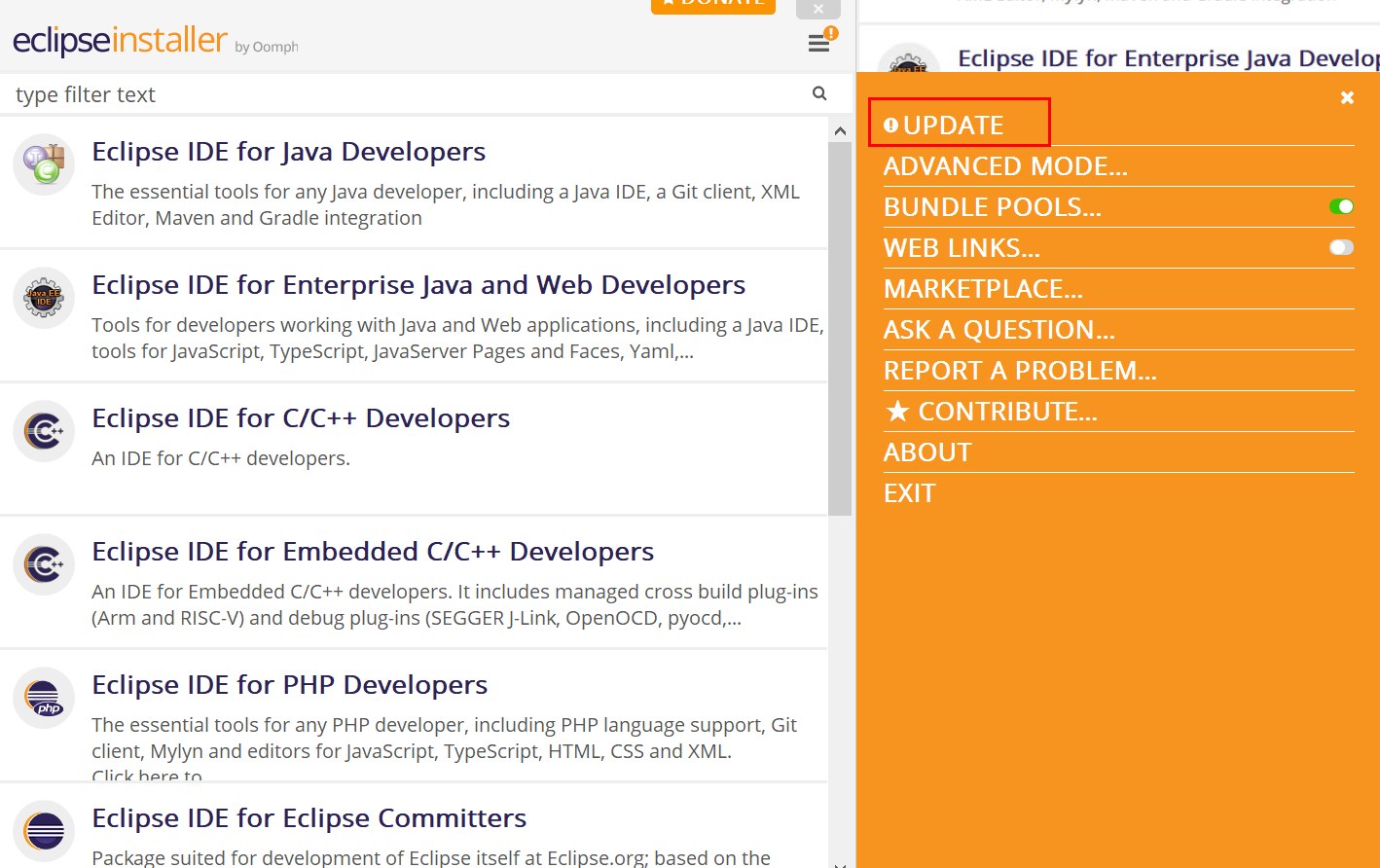The width and height of the screenshot is (1380, 868).
Task: Click the 'Click here to' link text
Action: coord(147,775)
